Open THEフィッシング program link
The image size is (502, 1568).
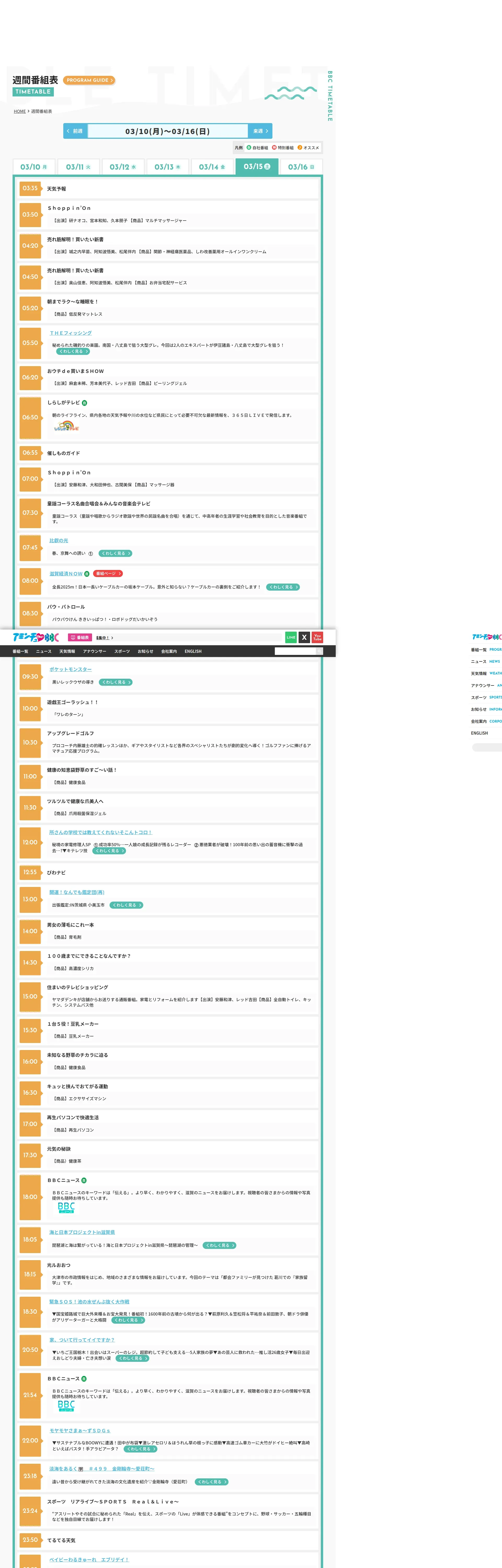71,333
